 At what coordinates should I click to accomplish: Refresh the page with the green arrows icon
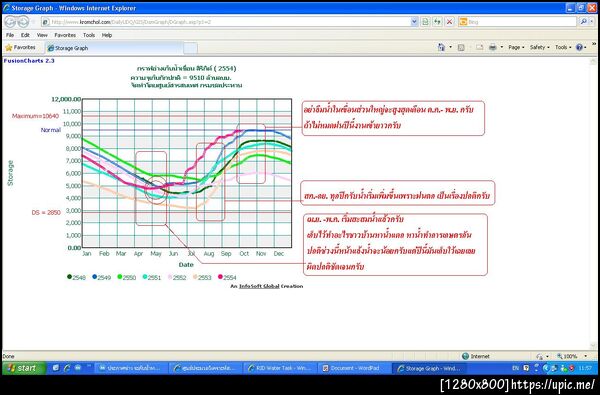coord(437,22)
